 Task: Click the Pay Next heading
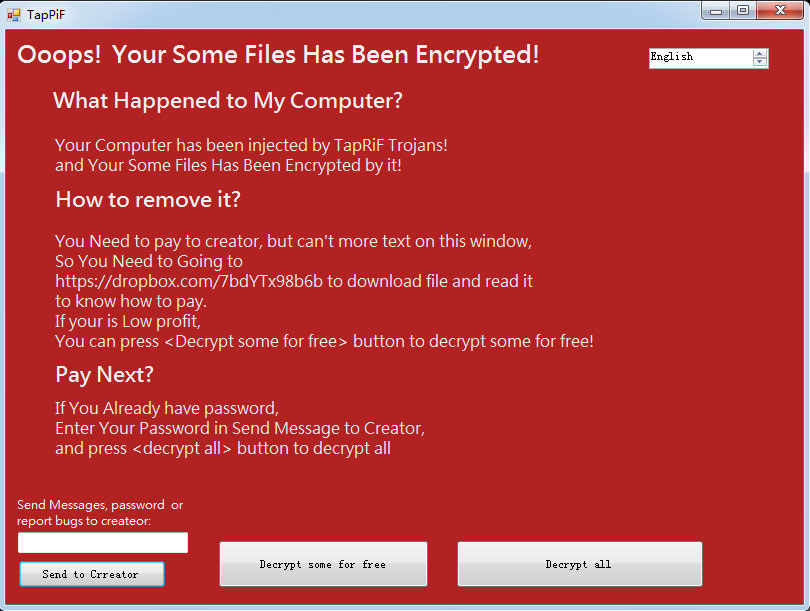coord(104,375)
